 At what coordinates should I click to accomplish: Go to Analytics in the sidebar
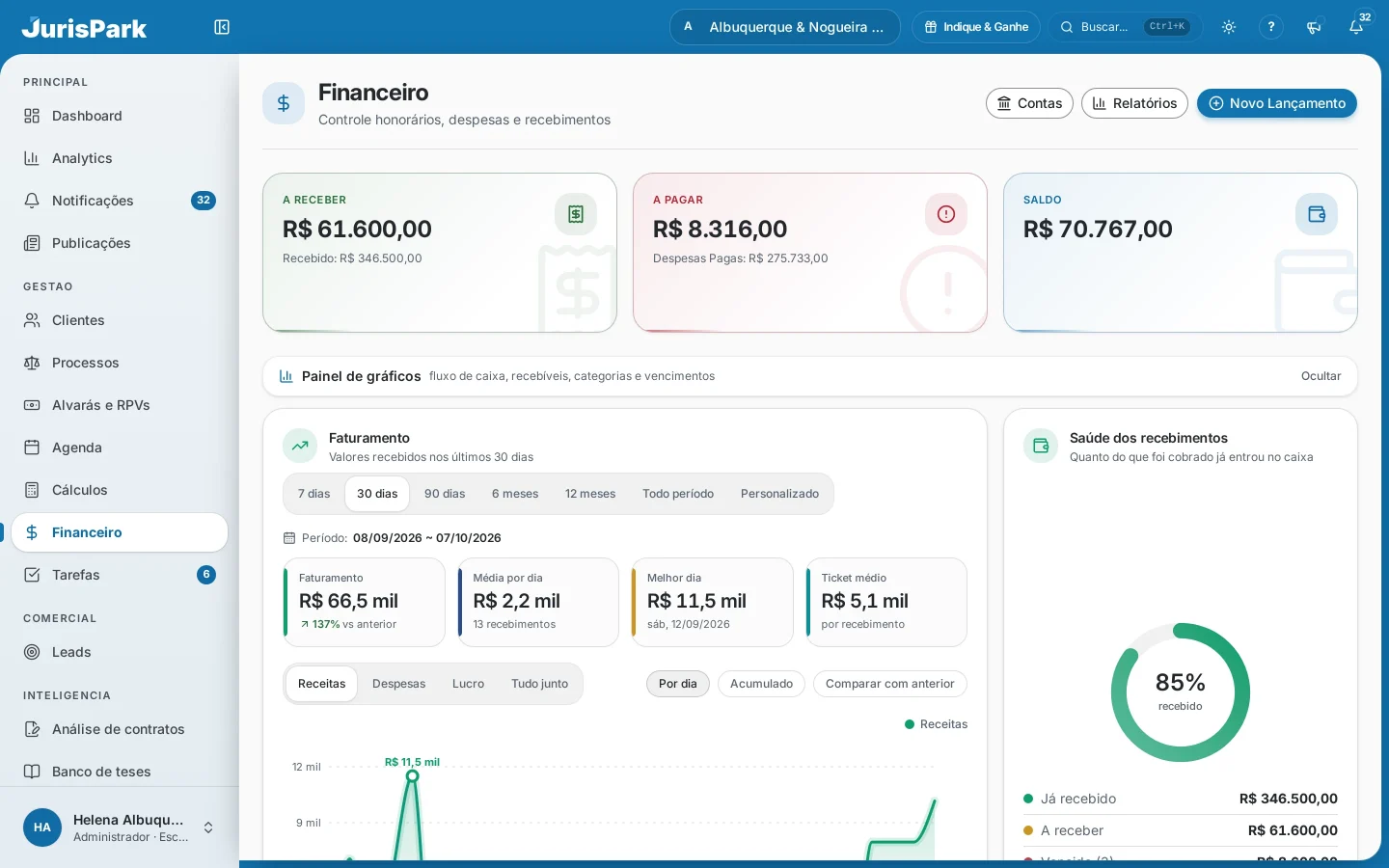120,158
